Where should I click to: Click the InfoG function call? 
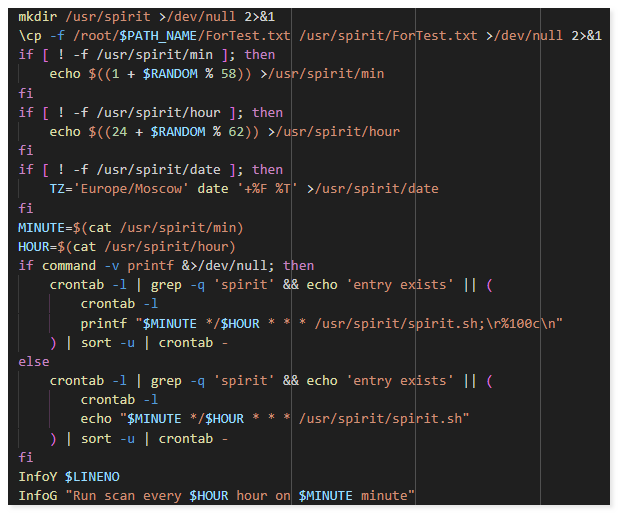[x=37, y=496]
